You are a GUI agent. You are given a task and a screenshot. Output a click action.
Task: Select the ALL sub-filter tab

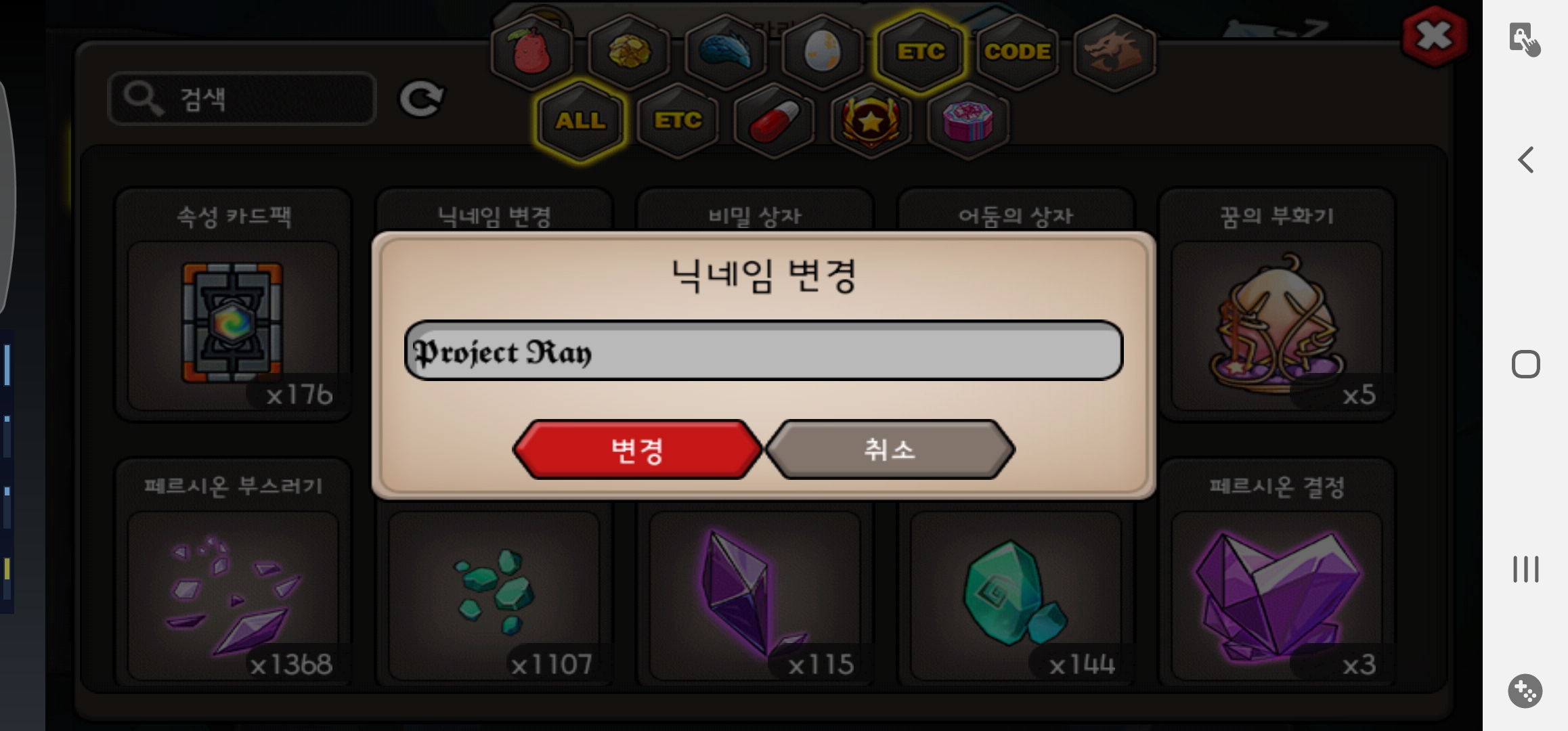click(x=580, y=121)
